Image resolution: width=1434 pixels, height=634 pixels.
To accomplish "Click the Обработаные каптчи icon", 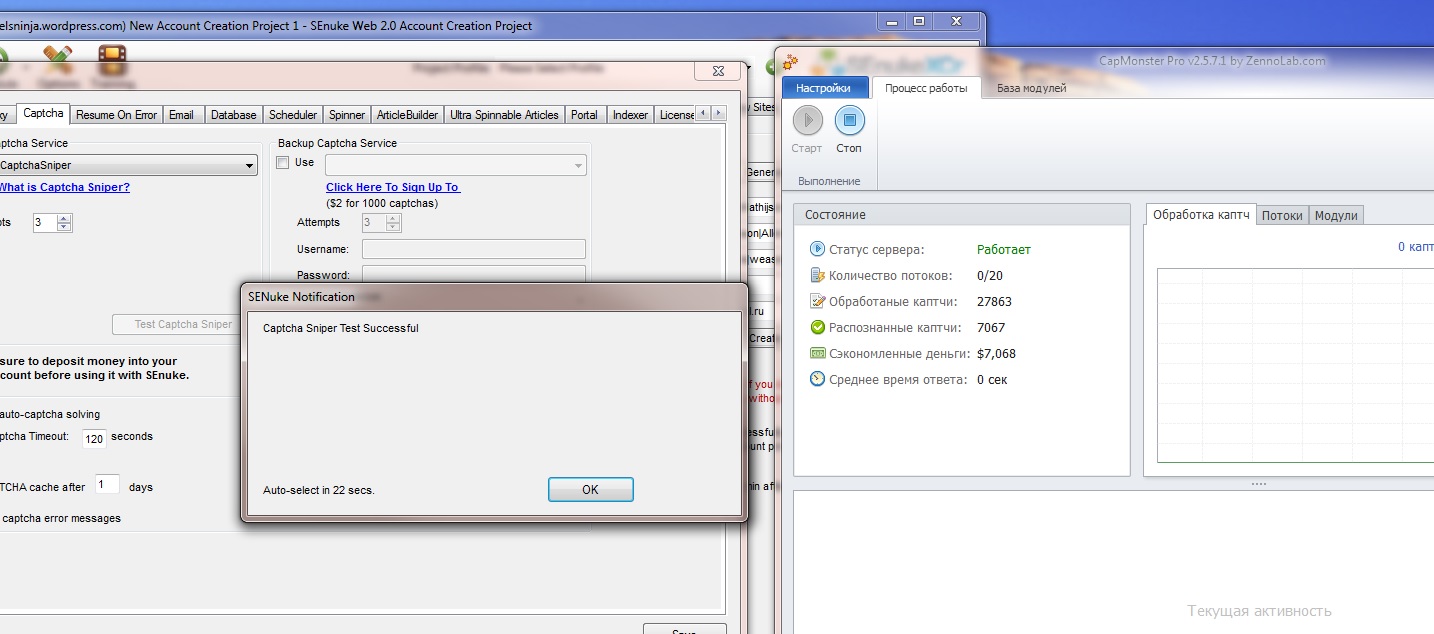I will (817, 301).
